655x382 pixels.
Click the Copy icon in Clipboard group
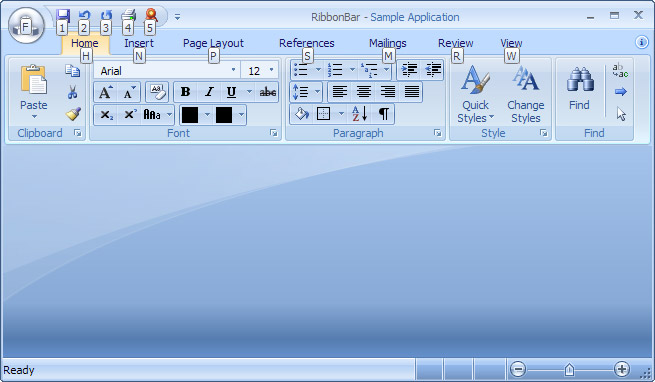pos(73,71)
